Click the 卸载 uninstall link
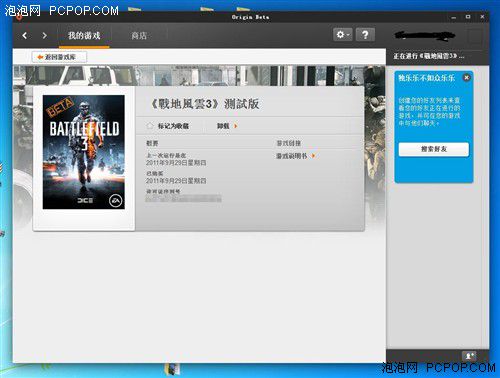Image resolution: width=500 pixels, height=378 pixels. 227,126
